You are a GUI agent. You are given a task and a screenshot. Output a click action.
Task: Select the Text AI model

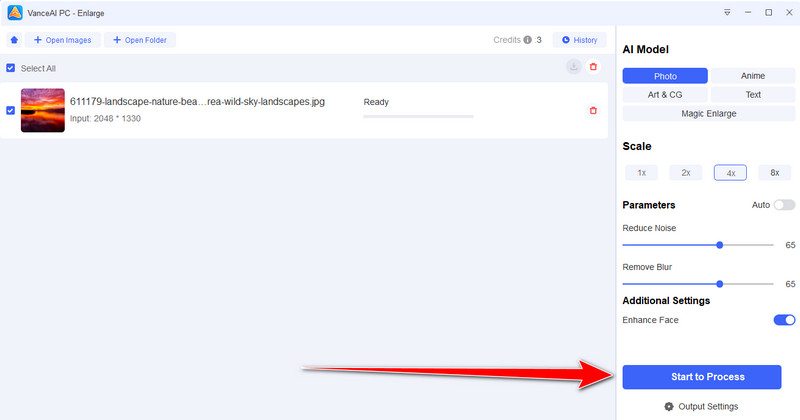coord(753,94)
